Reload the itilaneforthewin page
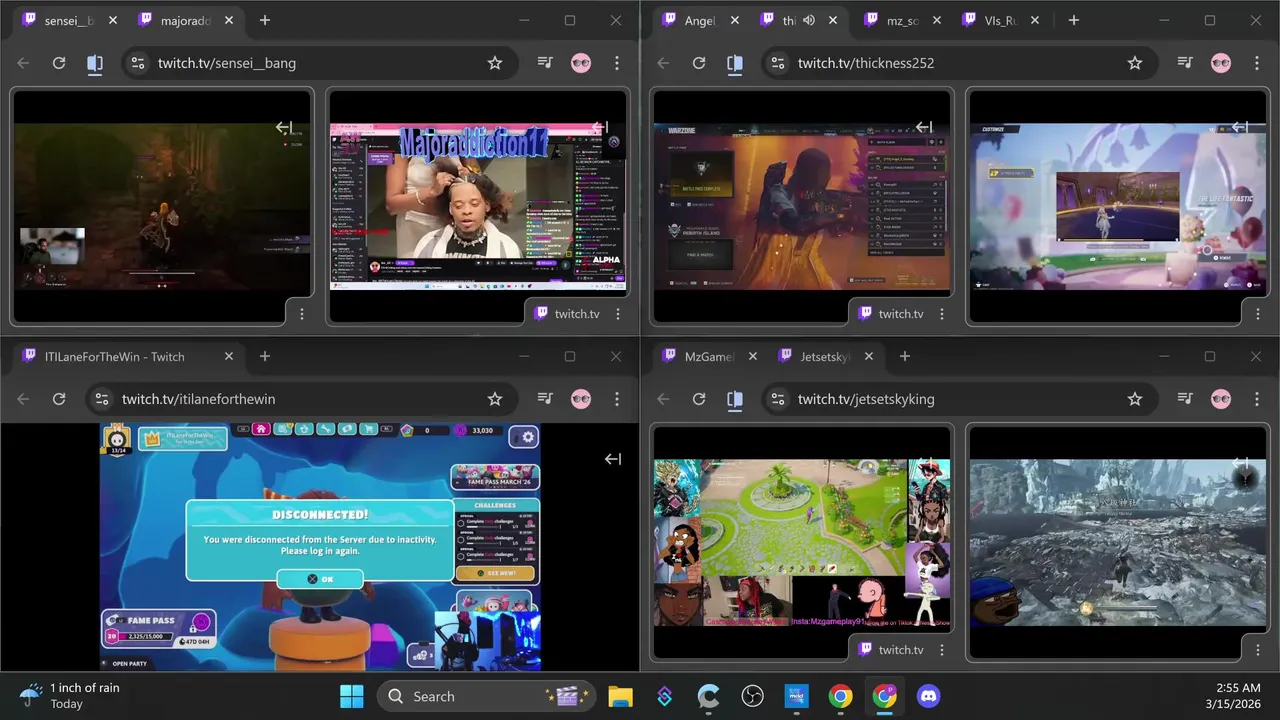The height and width of the screenshot is (720, 1280). coord(59,399)
